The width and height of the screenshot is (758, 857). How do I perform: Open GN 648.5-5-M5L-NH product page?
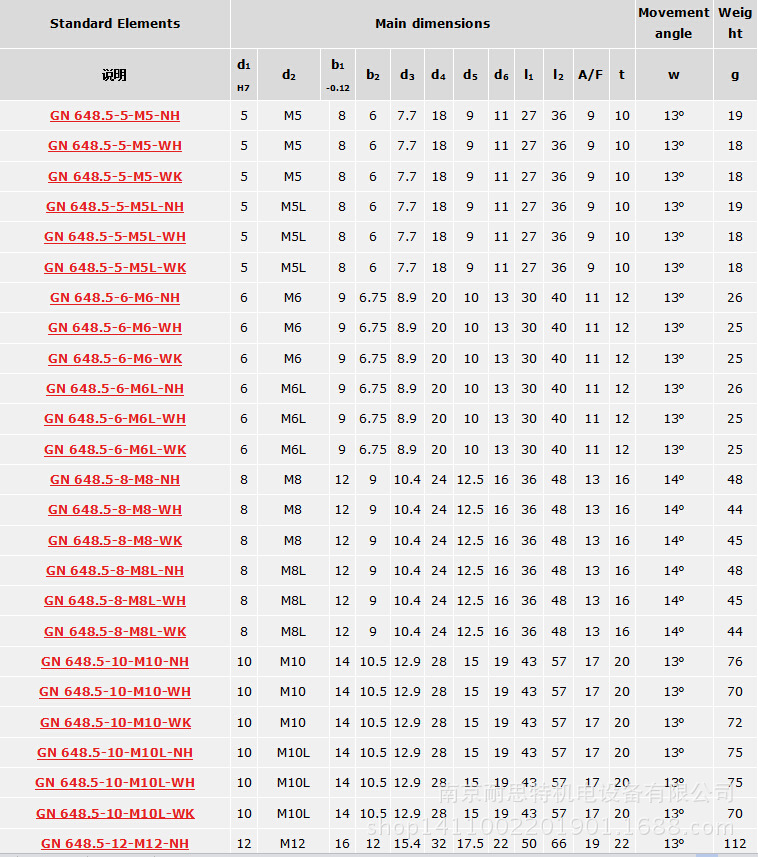pos(115,206)
